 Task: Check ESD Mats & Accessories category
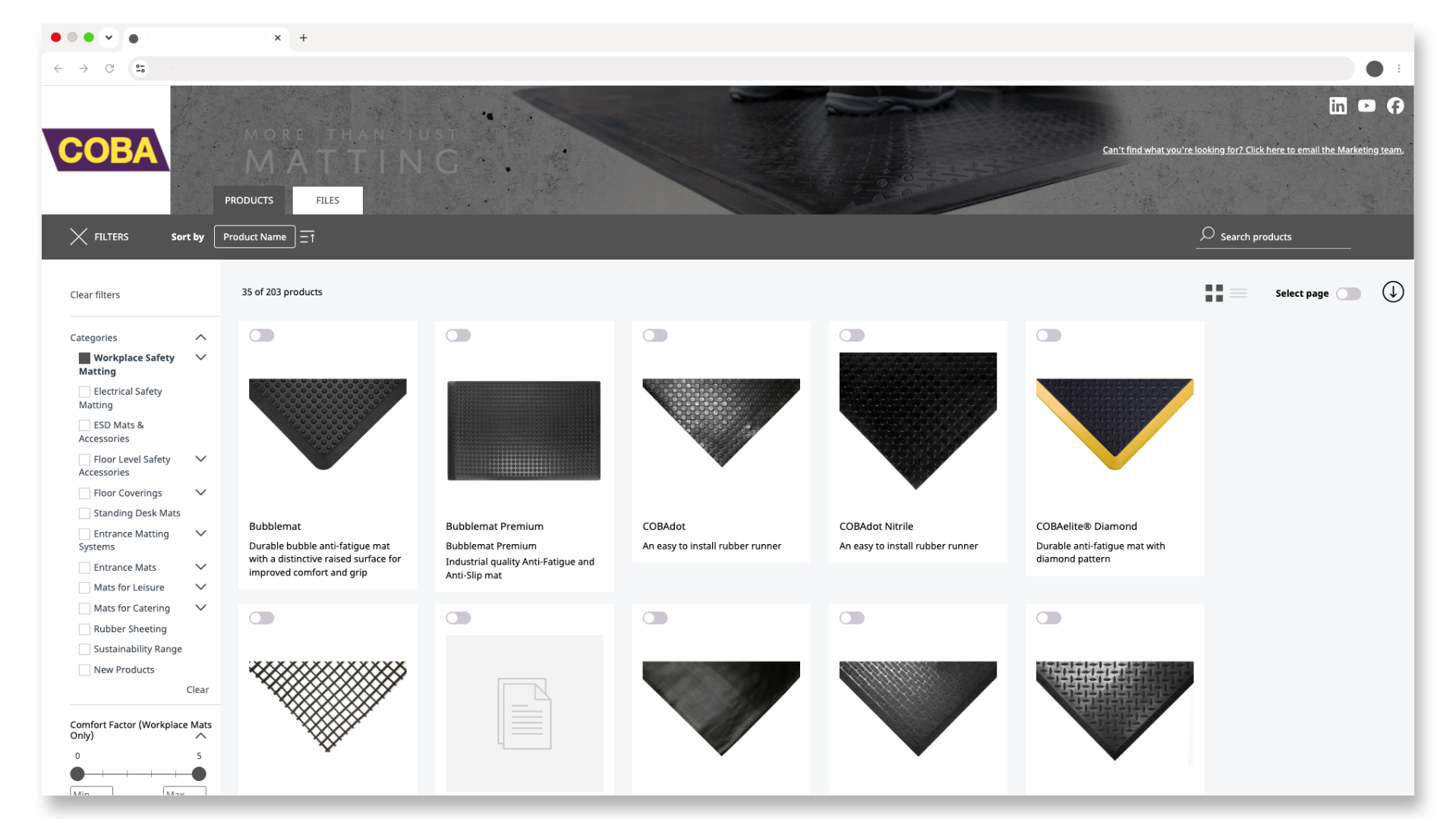84,425
